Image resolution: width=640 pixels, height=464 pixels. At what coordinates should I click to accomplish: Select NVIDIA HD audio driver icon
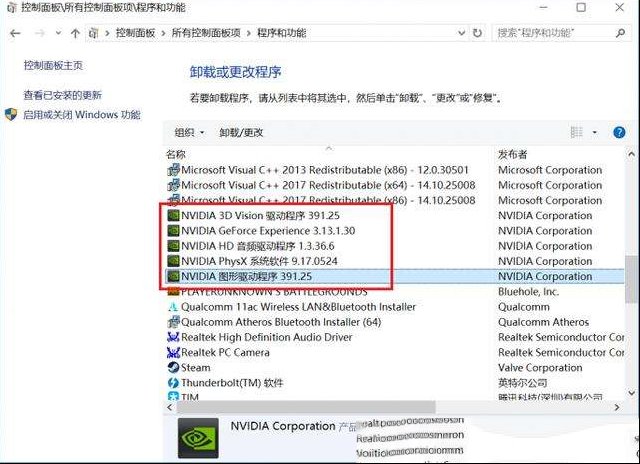(x=173, y=246)
